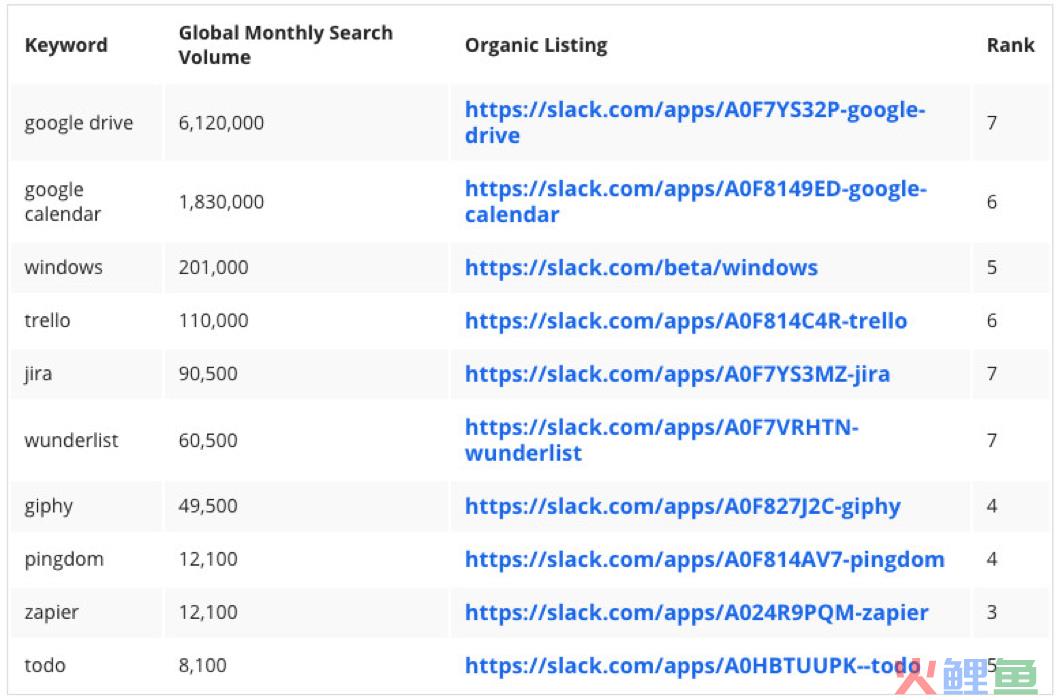The image size is (1062, 700).
Task: Follow the slack.com/beta/windows link
Action: coord(641,267)
